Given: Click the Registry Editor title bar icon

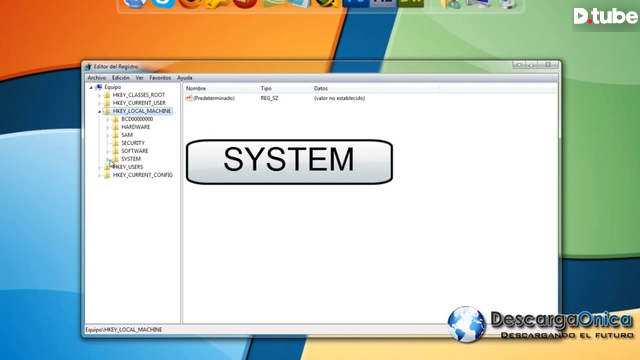Looking at the screenshot, I should (x=89, y=67).
